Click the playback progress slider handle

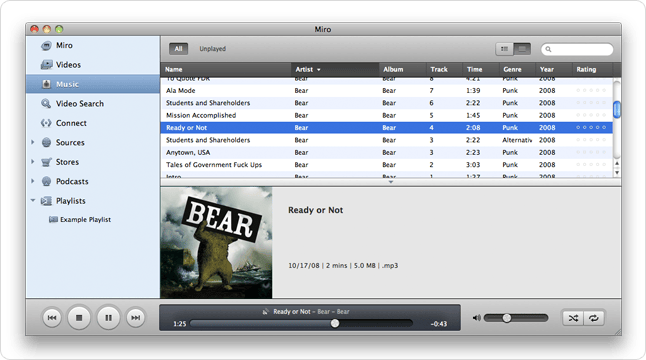click(335, 323)
